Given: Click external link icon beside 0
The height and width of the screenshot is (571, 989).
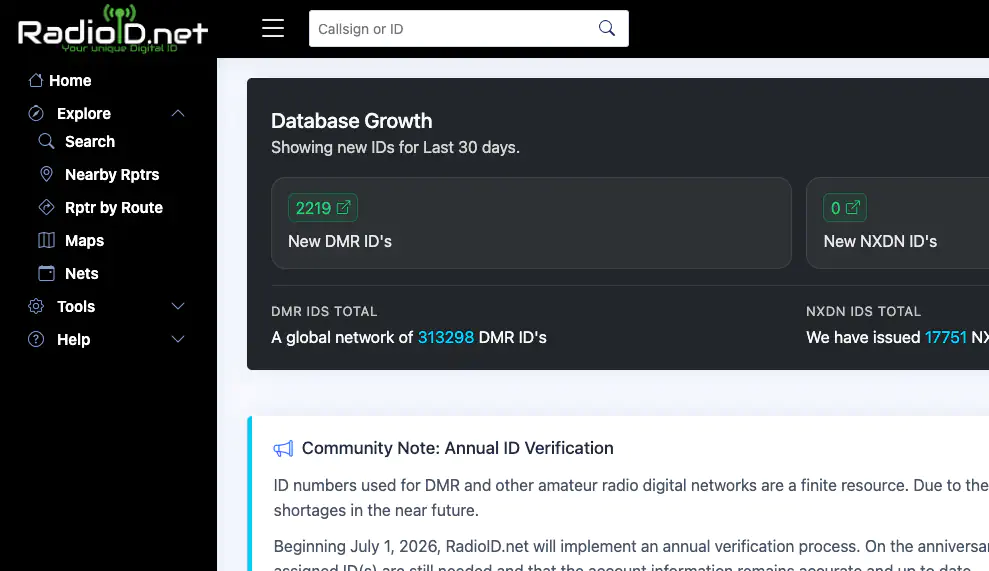Looking at the screenshot, I should click(853, 208).
